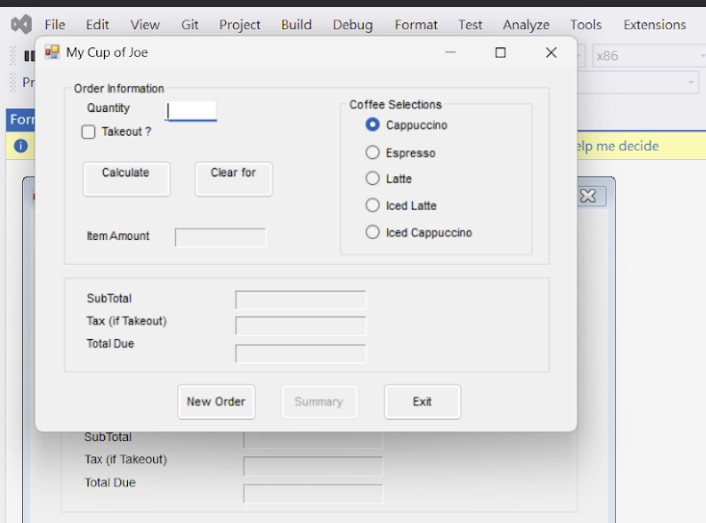Pick the Iced Cappuccino radio button
Screen dimensions: 706x523
(373, 233)
